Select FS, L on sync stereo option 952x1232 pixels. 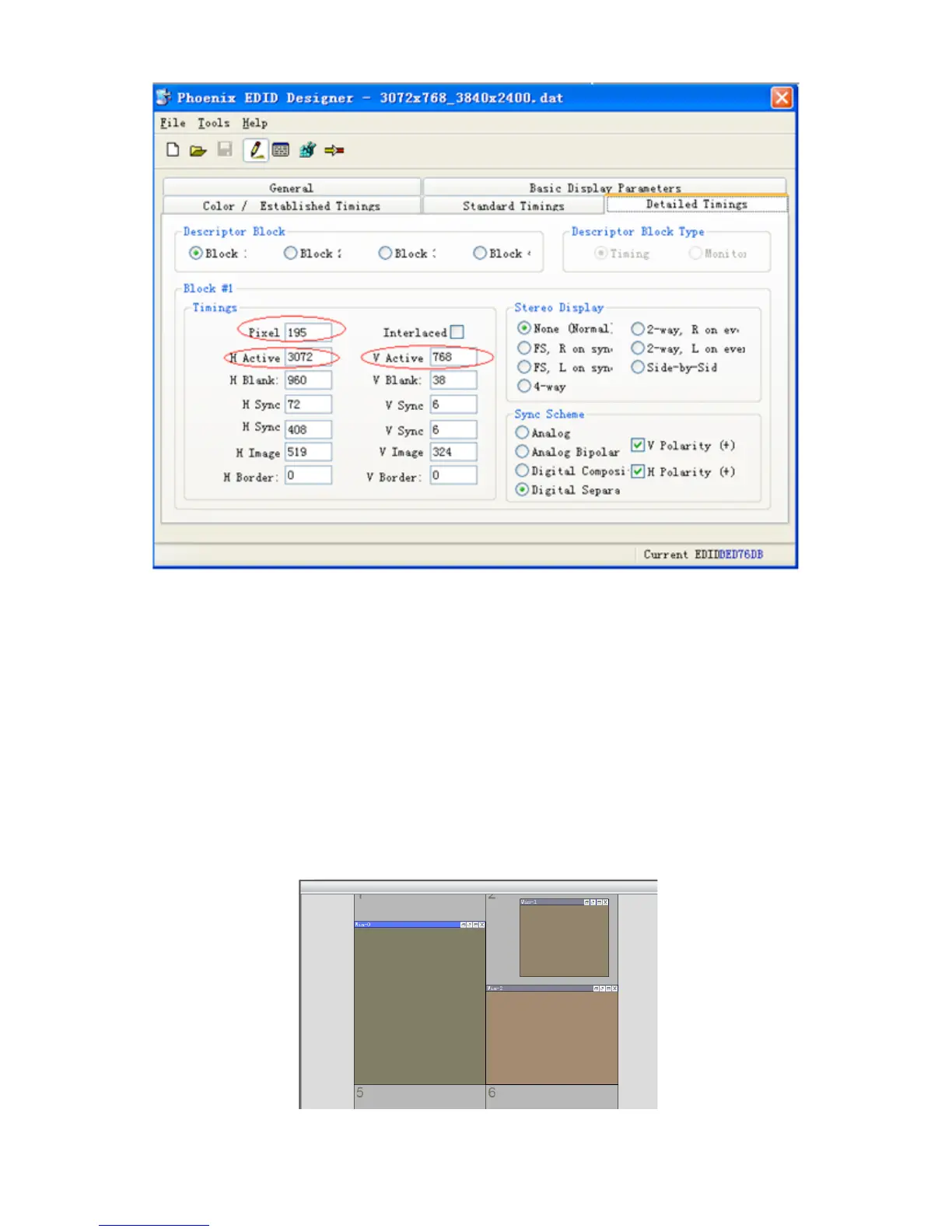tap(524, 367)
